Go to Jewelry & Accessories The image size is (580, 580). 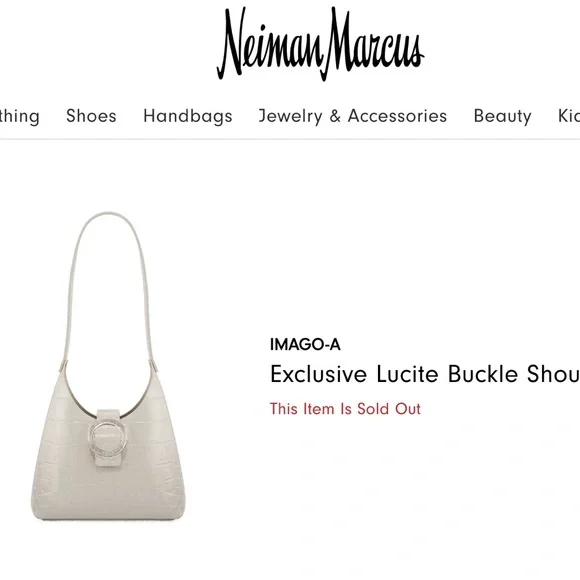pyautogui.click(x=353, y=116)
